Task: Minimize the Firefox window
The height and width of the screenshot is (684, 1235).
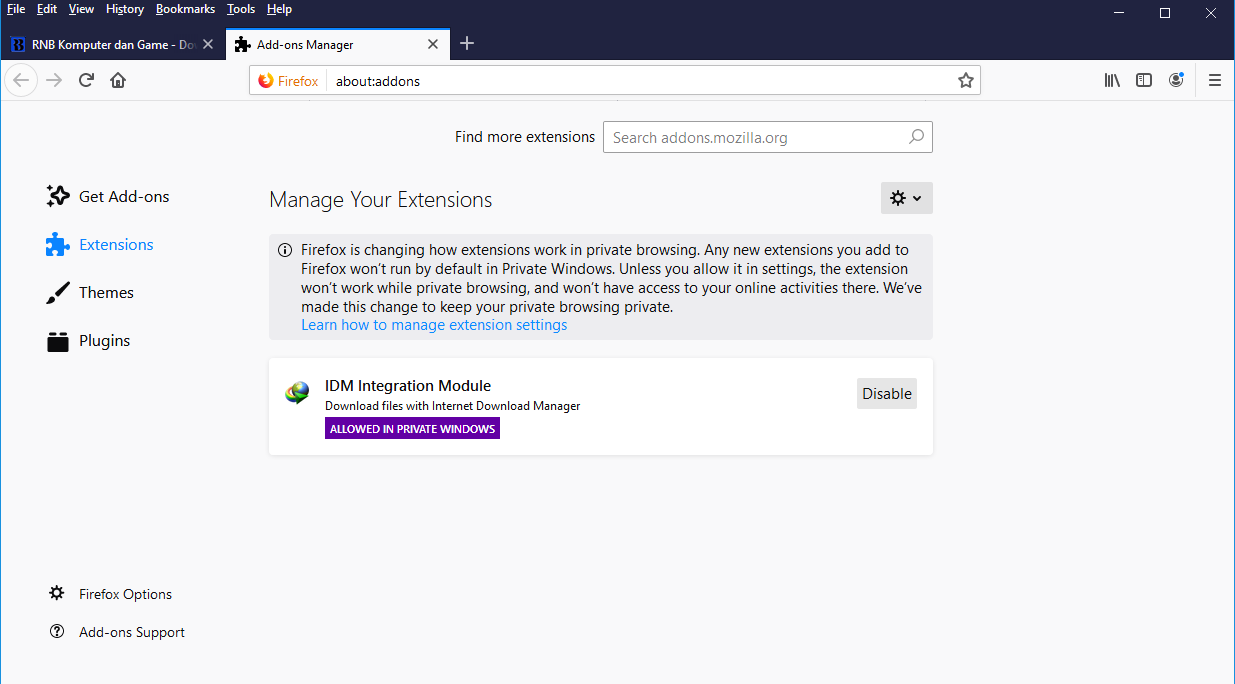Action: click(x=1119, y=13)
